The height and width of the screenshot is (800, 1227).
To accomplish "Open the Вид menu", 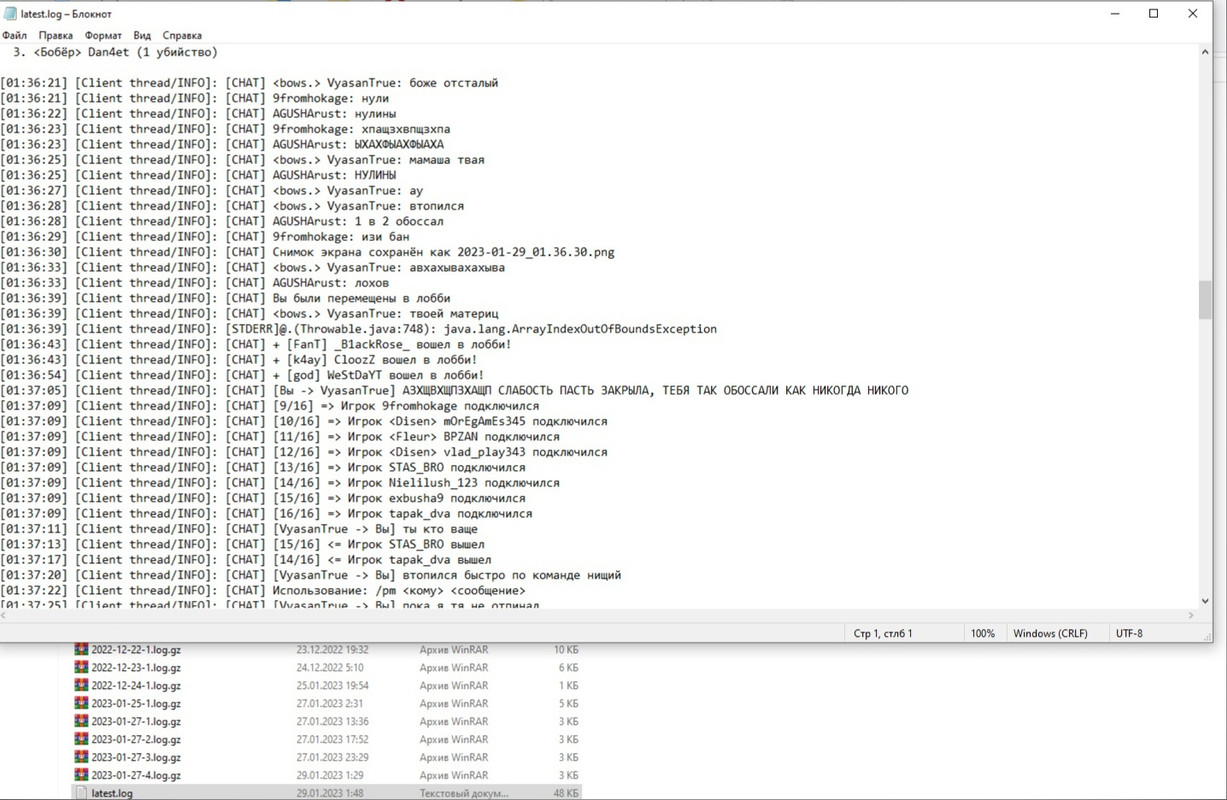I will pos(143,35).
